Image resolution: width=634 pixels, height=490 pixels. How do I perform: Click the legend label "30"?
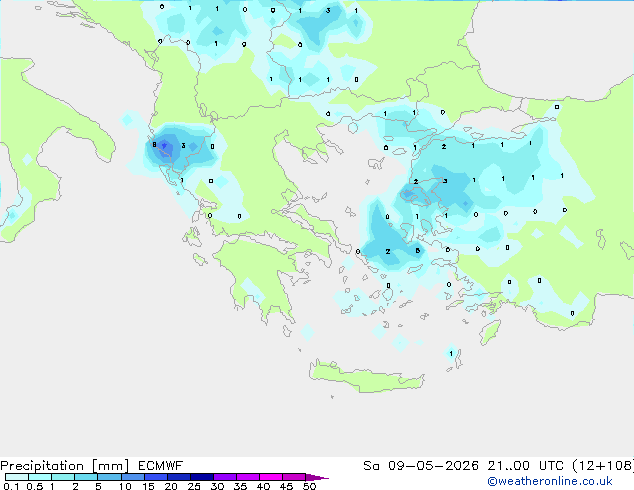coord(217,486)
